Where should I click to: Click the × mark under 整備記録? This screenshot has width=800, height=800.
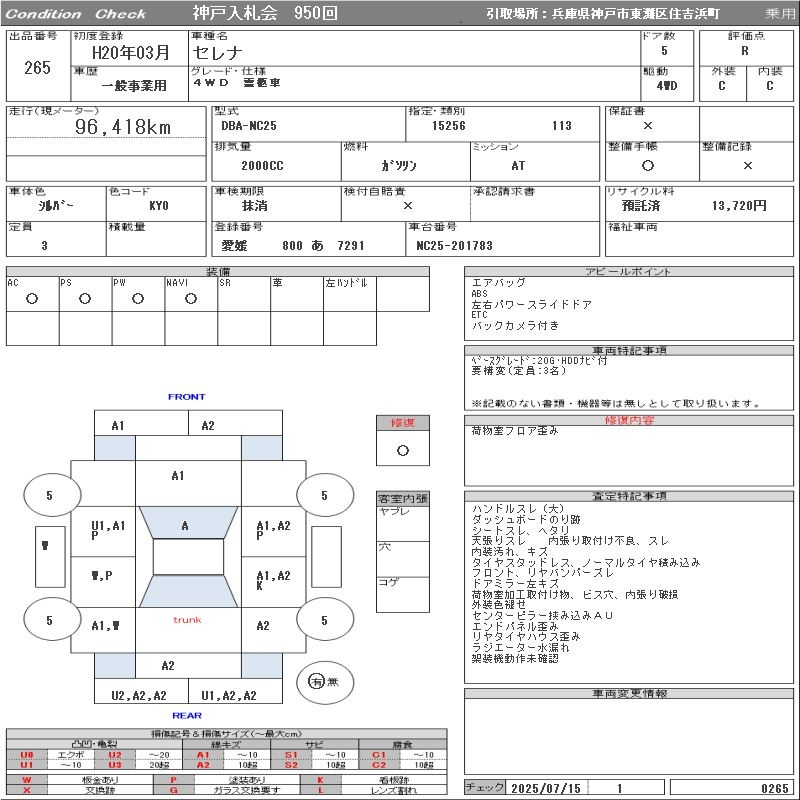[x=747, y=165]
